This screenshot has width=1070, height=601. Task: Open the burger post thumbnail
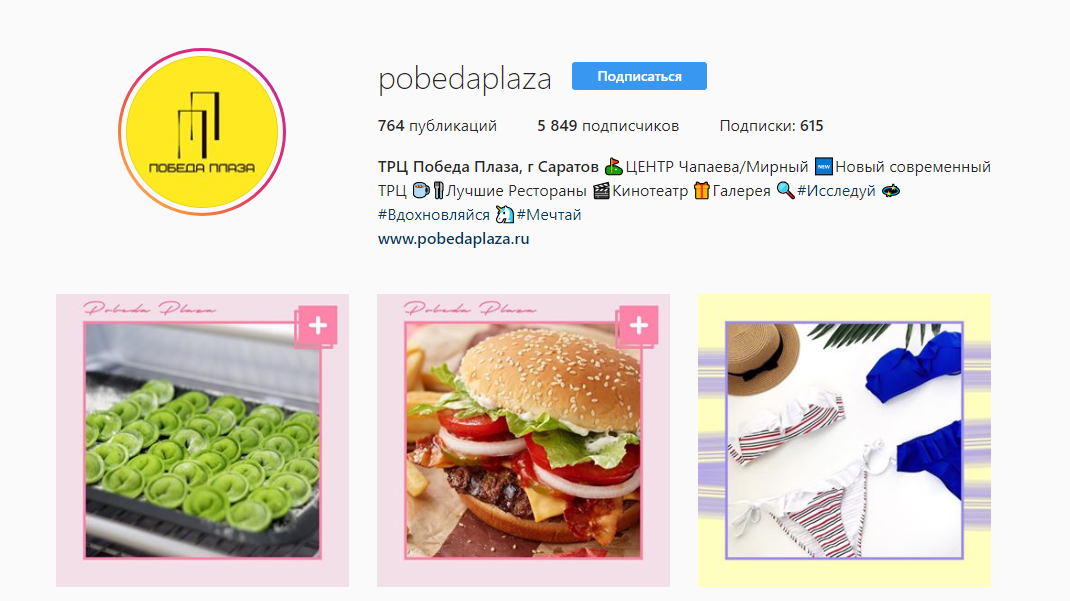coord(523,440)
